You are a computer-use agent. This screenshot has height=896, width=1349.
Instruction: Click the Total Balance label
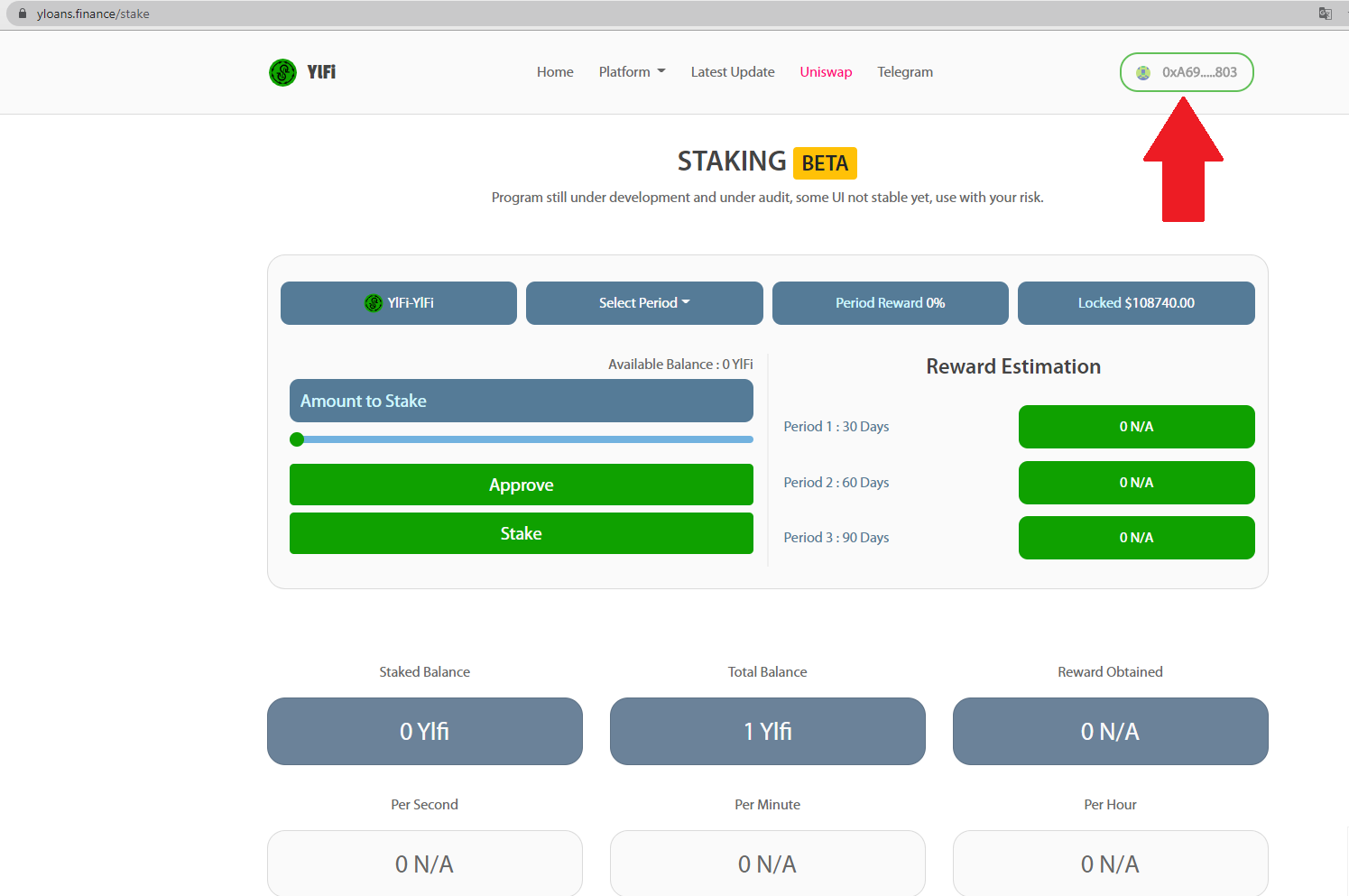[768, 672]
